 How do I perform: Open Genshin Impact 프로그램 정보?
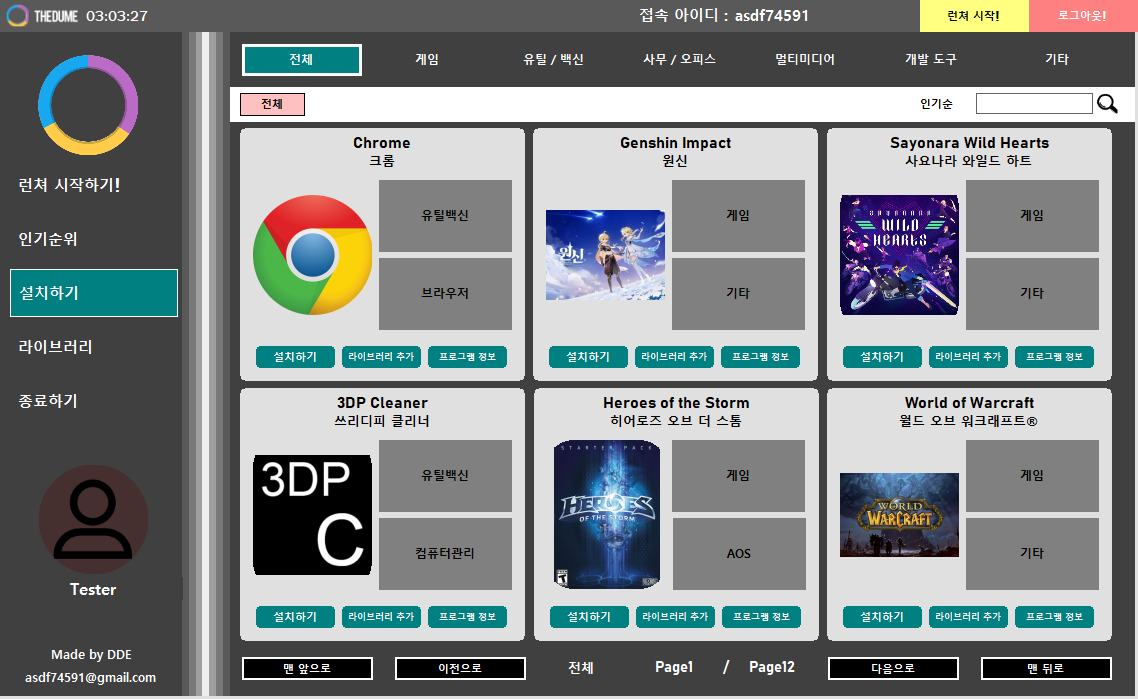click(761, 357)
